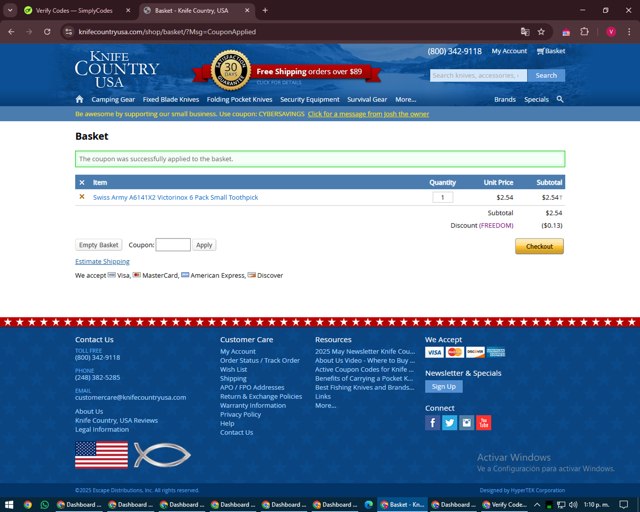The height and width of the screenshot is (512, 640).
Task: Open the browser extensions puzzle icon
Action: click(584, 32)
